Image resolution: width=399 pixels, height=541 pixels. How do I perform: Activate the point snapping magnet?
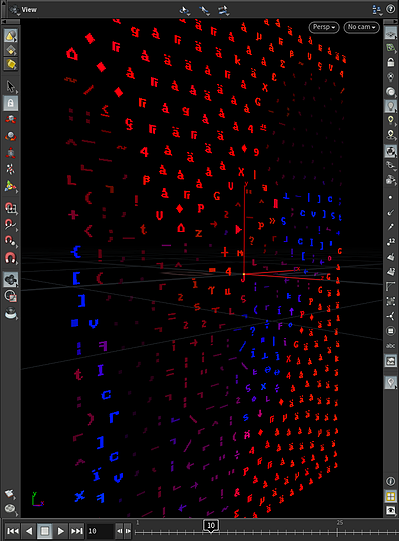coord(11,240)
